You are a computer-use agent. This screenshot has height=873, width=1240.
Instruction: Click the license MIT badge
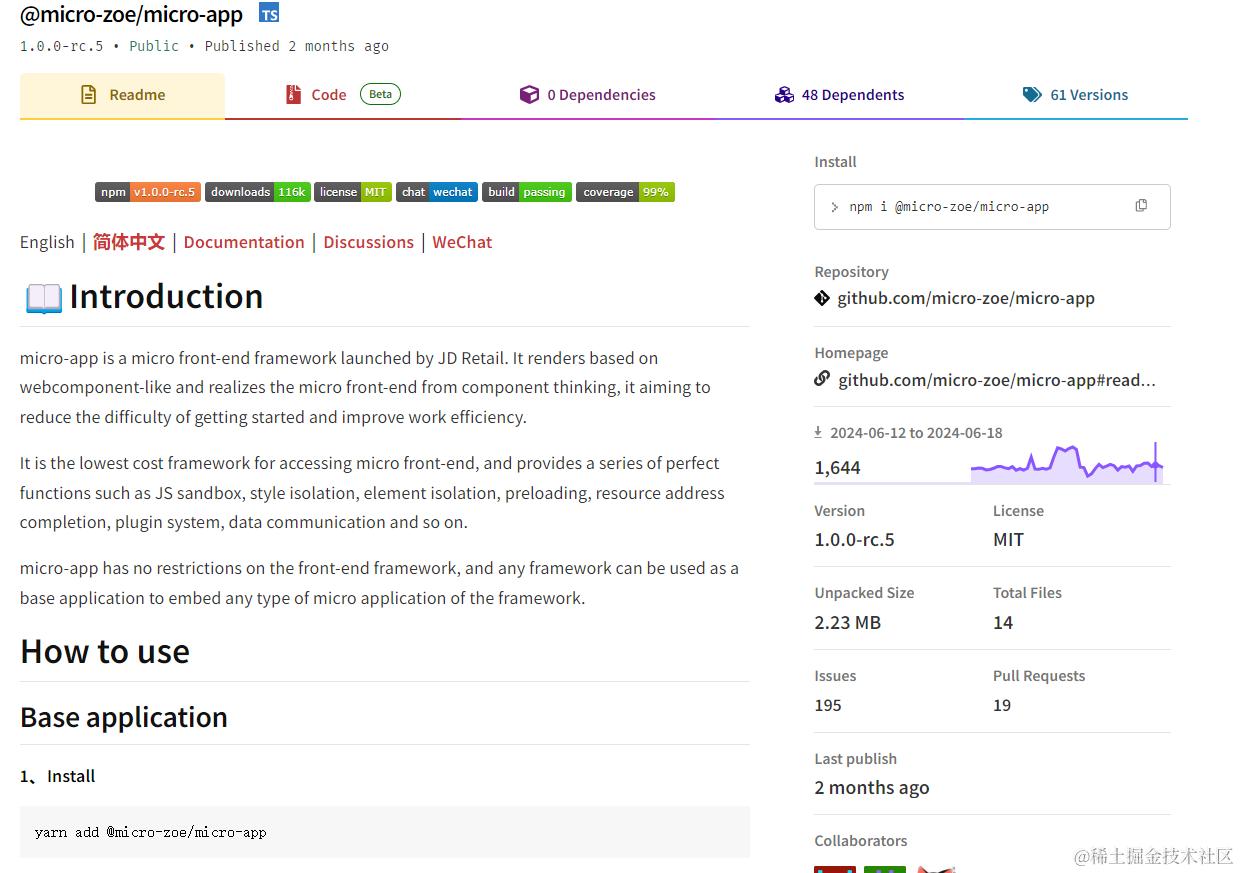(x=352, y=192)
